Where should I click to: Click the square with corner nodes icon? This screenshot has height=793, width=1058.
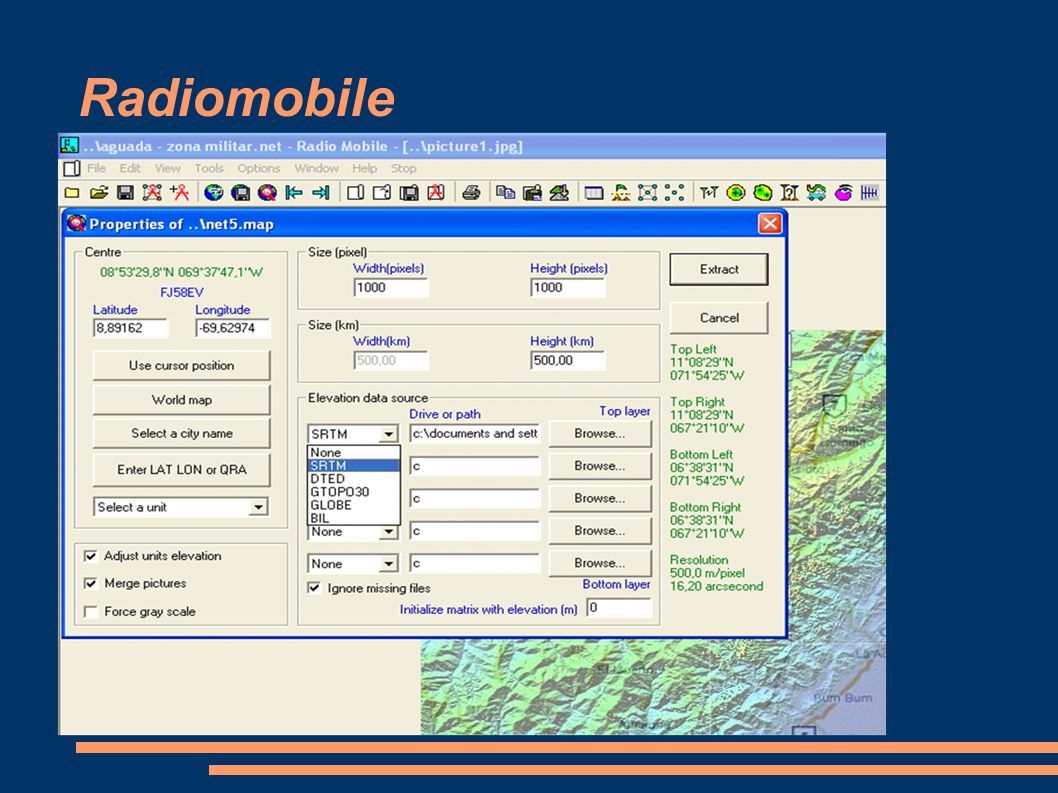tap(648, 193)
